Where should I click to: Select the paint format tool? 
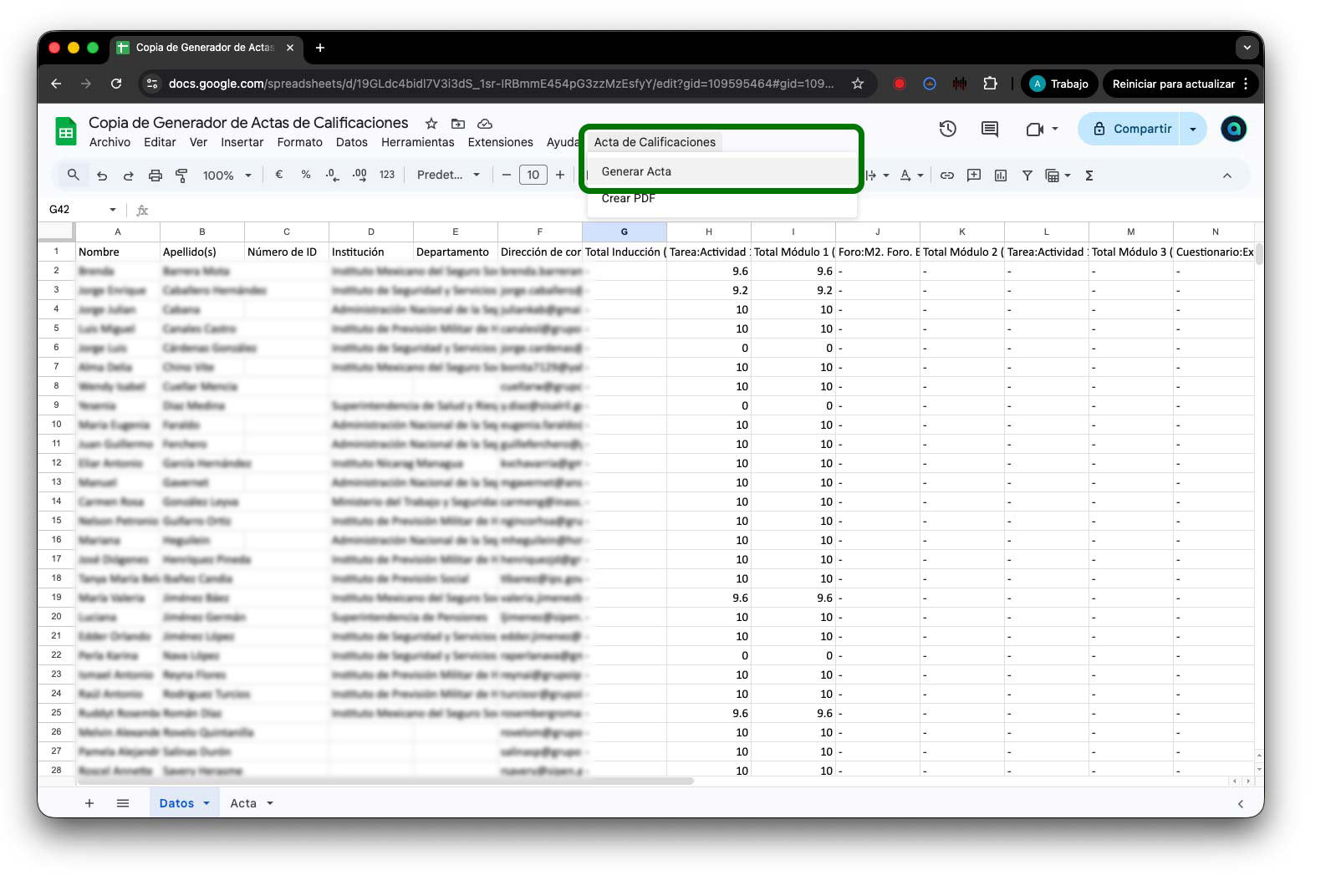click(x=181, y=176)
